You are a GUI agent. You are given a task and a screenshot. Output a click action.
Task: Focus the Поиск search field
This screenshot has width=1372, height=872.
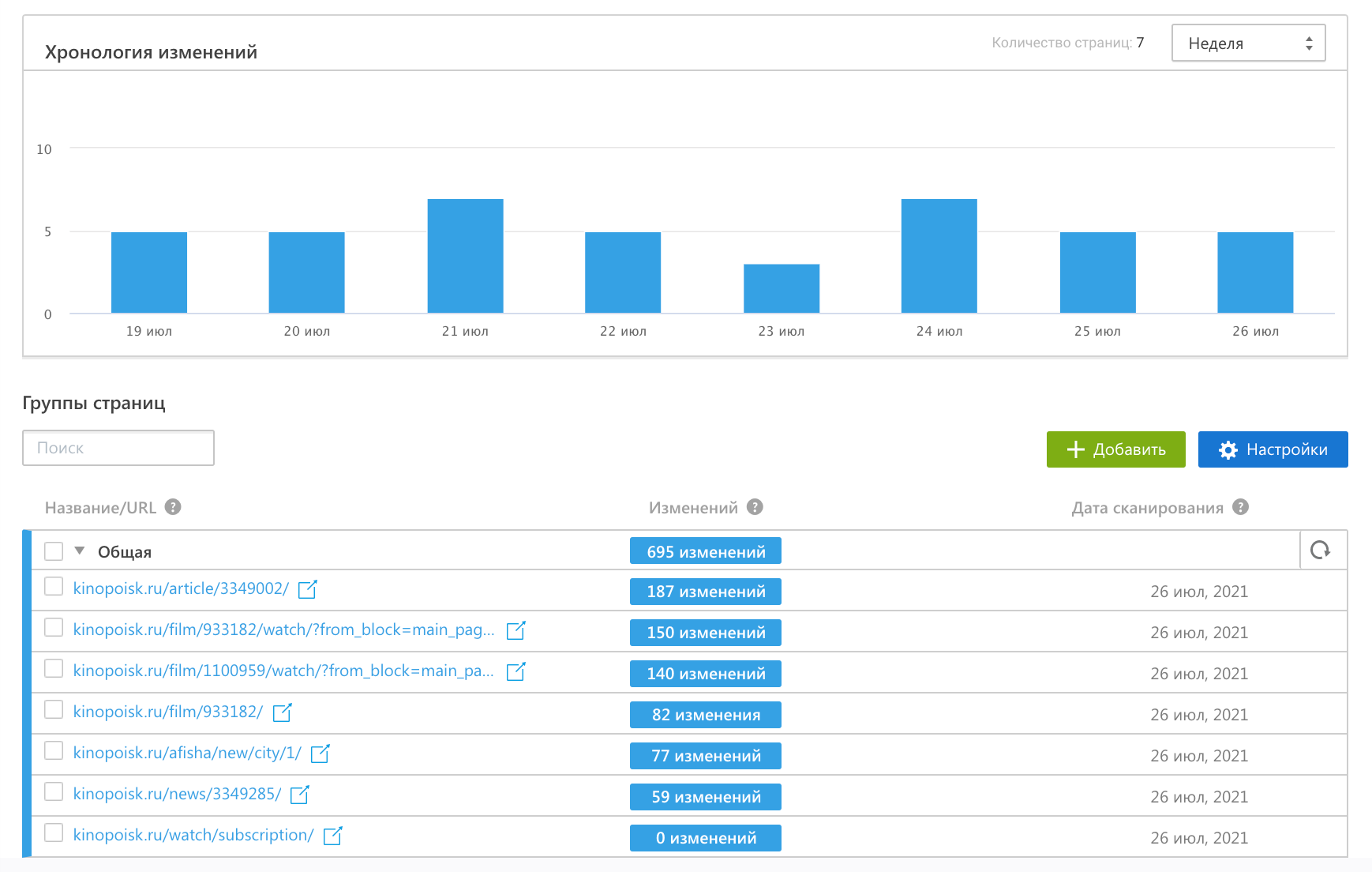[x=118, y=448]
